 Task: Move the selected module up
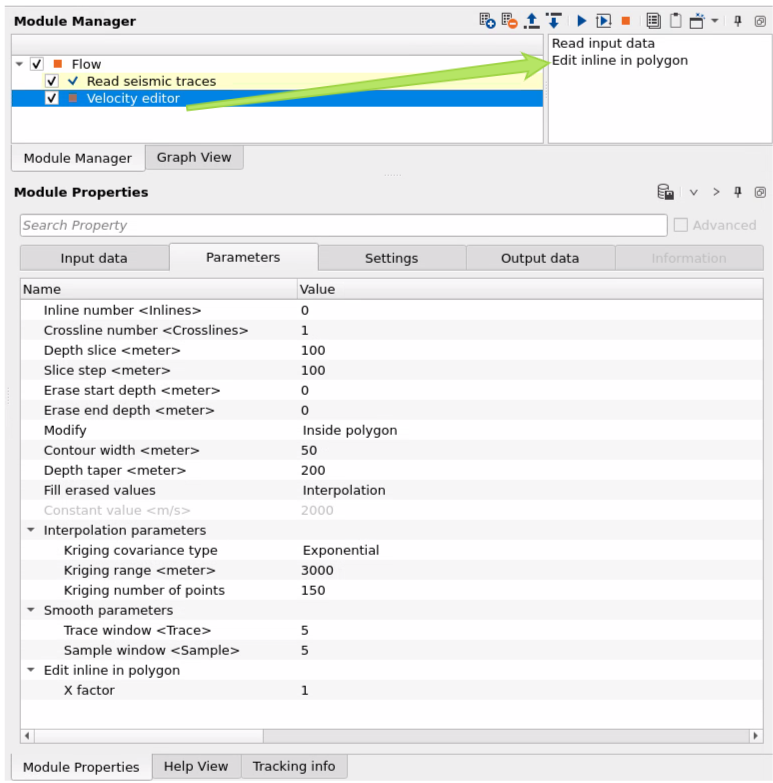coord(531,20)
